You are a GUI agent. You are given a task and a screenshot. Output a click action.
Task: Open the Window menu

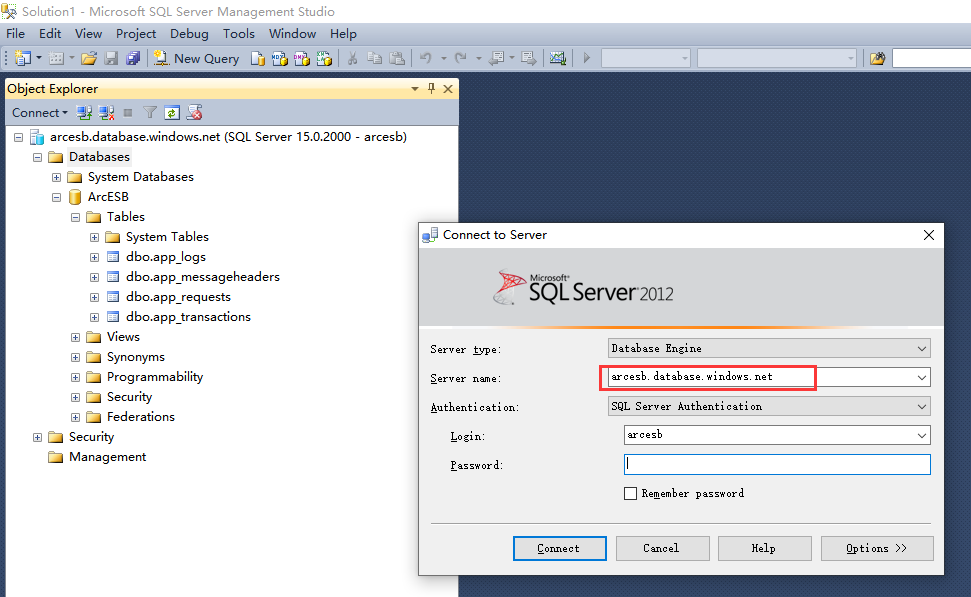[x=292, y=34]
